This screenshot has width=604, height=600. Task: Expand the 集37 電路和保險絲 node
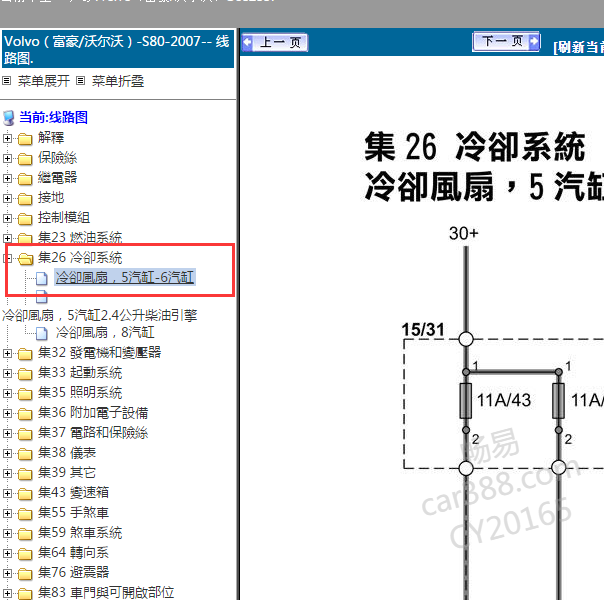point(7,433)
